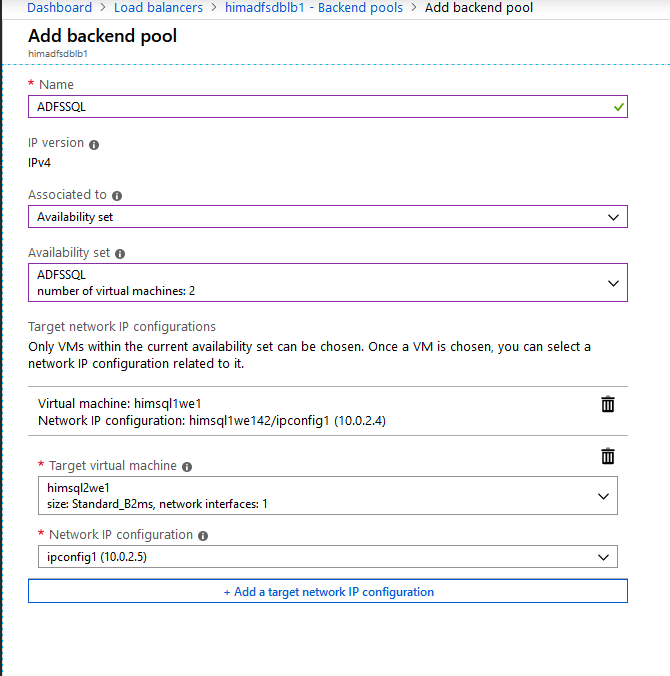Remove the himsql2we1 target configuration with trash icon
The width and height of the screenshot is (670, 676).
pyautogui.click(x=607, y=456)
